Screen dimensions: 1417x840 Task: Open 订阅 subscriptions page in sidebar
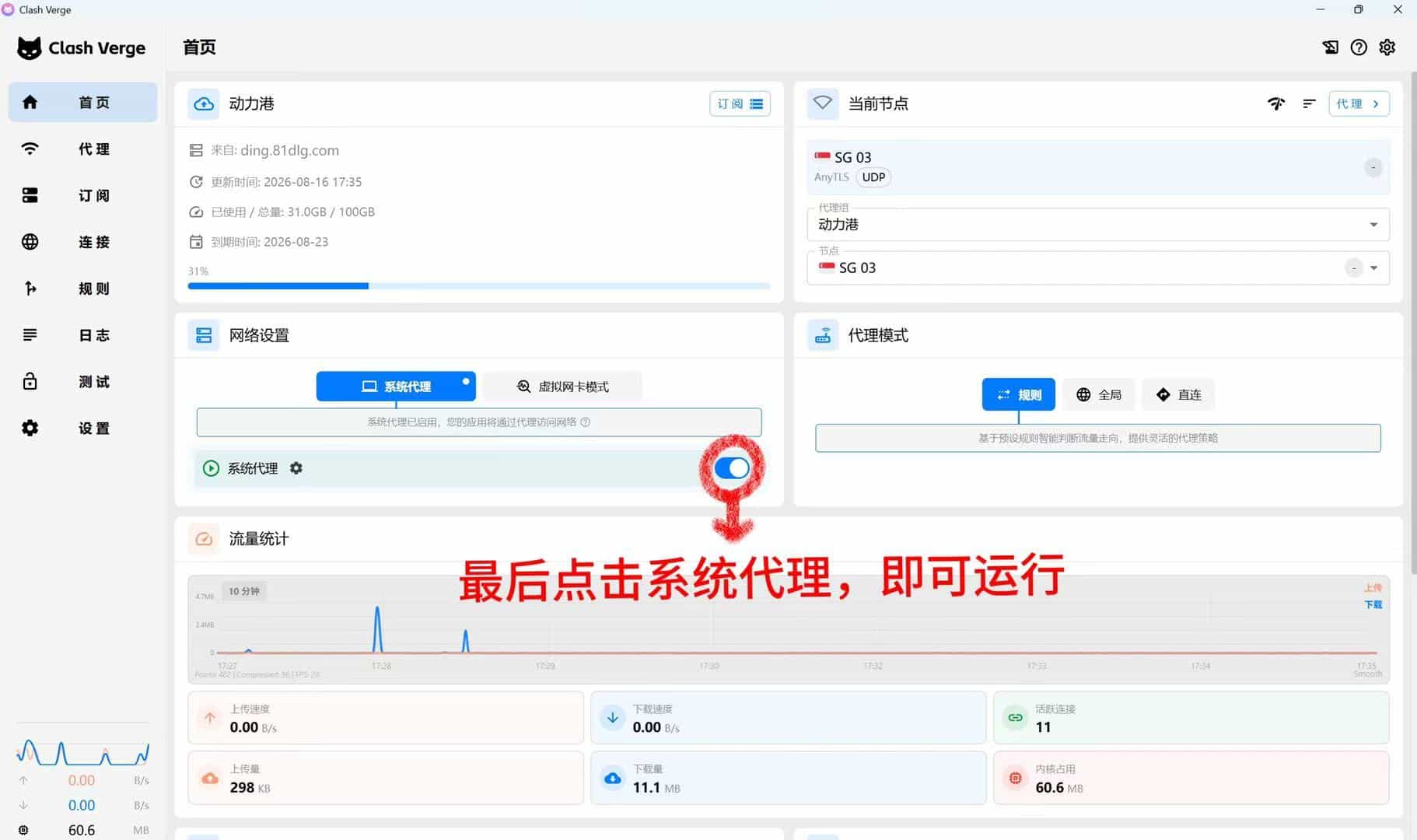point(82,195)
